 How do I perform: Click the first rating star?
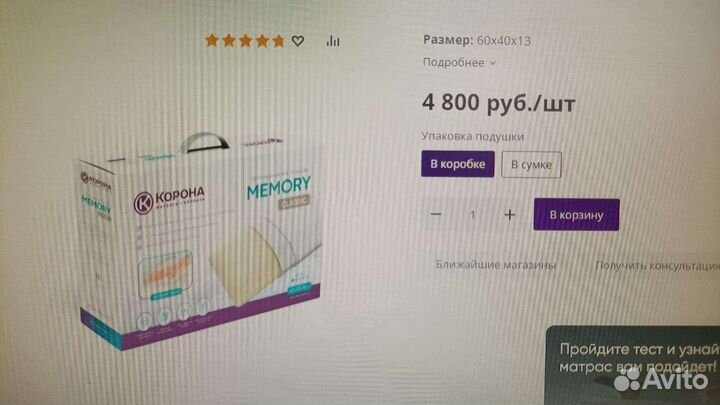click(212, 40)
